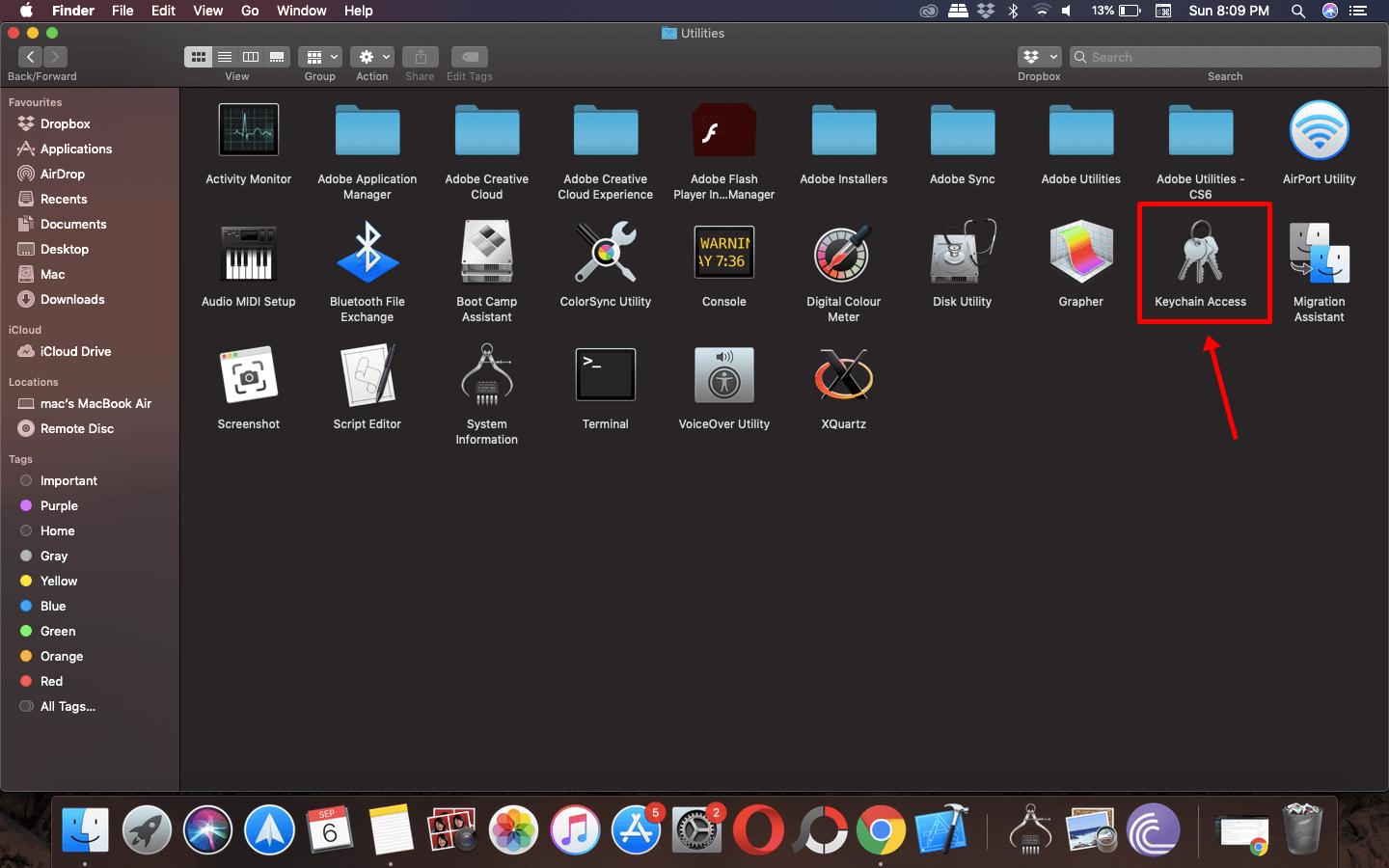The width and height of the screenshot is (1389, 868).
Task: Switch to list view in the toolbar
Action: pos(225,57)
